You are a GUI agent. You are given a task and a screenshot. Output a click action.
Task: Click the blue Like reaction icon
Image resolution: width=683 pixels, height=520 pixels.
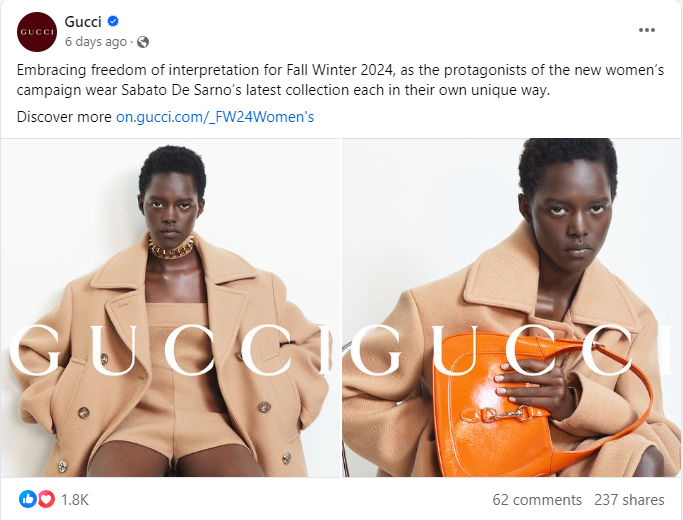click(27, 499)
